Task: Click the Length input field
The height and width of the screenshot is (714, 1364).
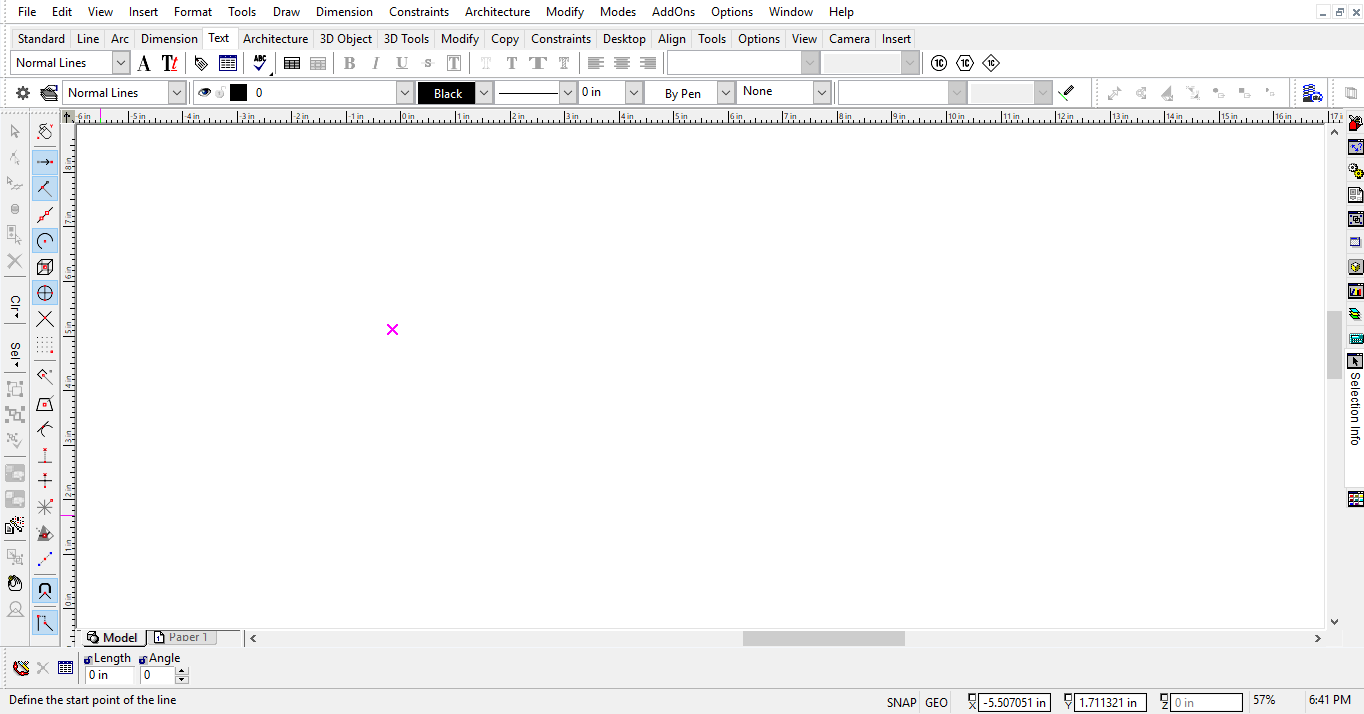Action: 109,675
